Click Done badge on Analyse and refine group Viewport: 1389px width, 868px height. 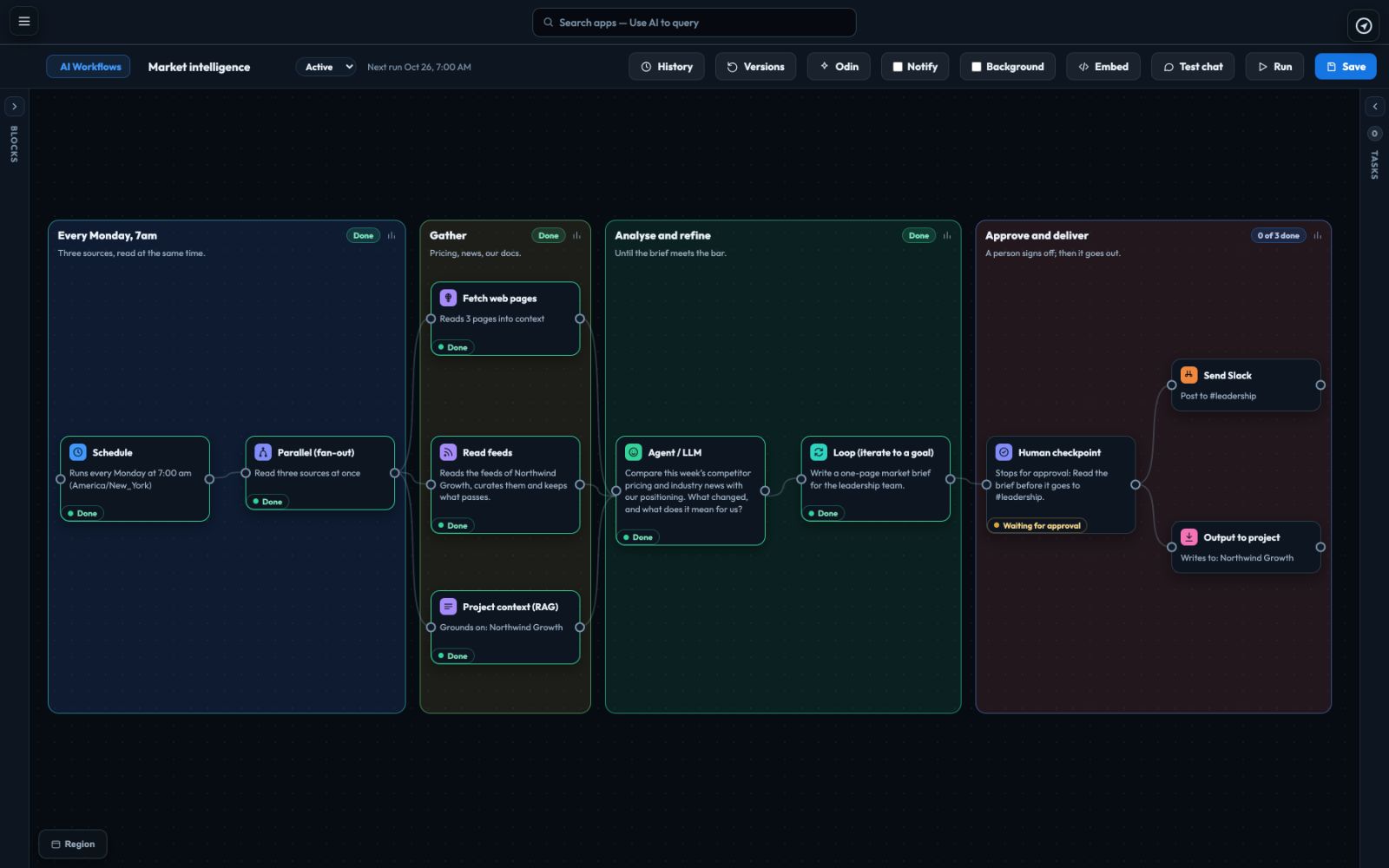pos(918,235)
